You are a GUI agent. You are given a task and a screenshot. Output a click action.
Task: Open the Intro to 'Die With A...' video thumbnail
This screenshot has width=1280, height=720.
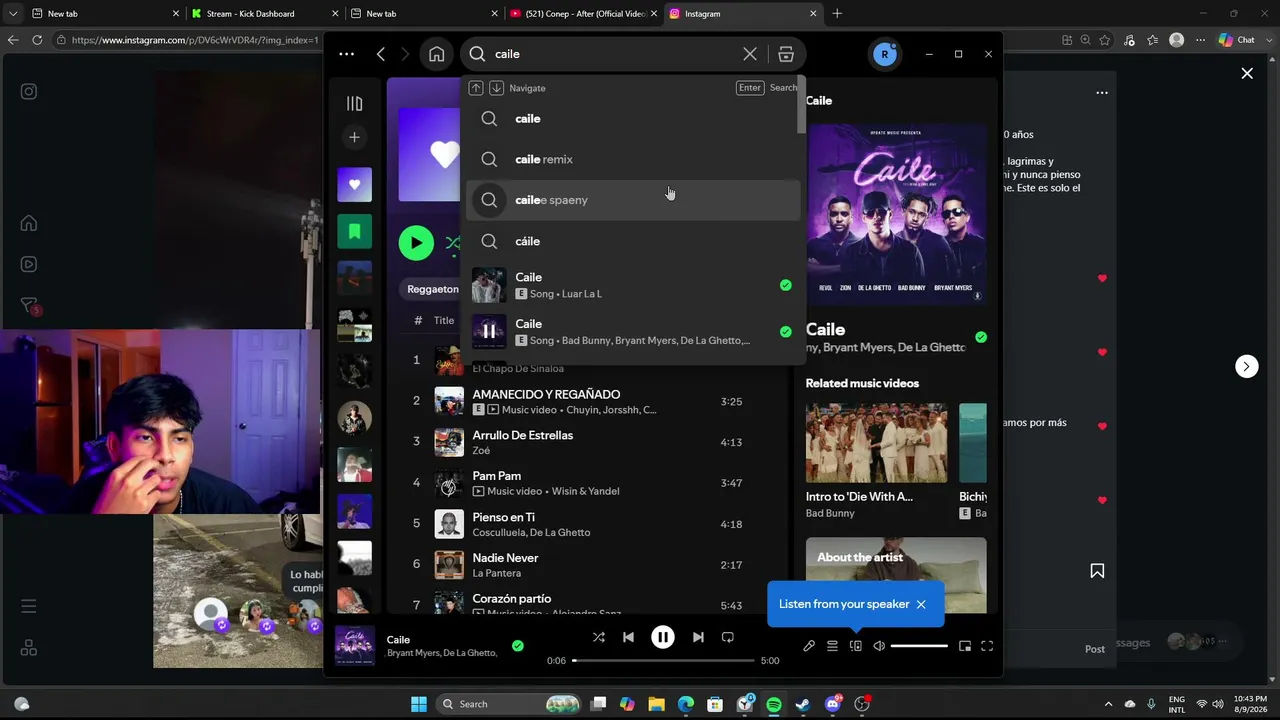[x=877, y=443]
